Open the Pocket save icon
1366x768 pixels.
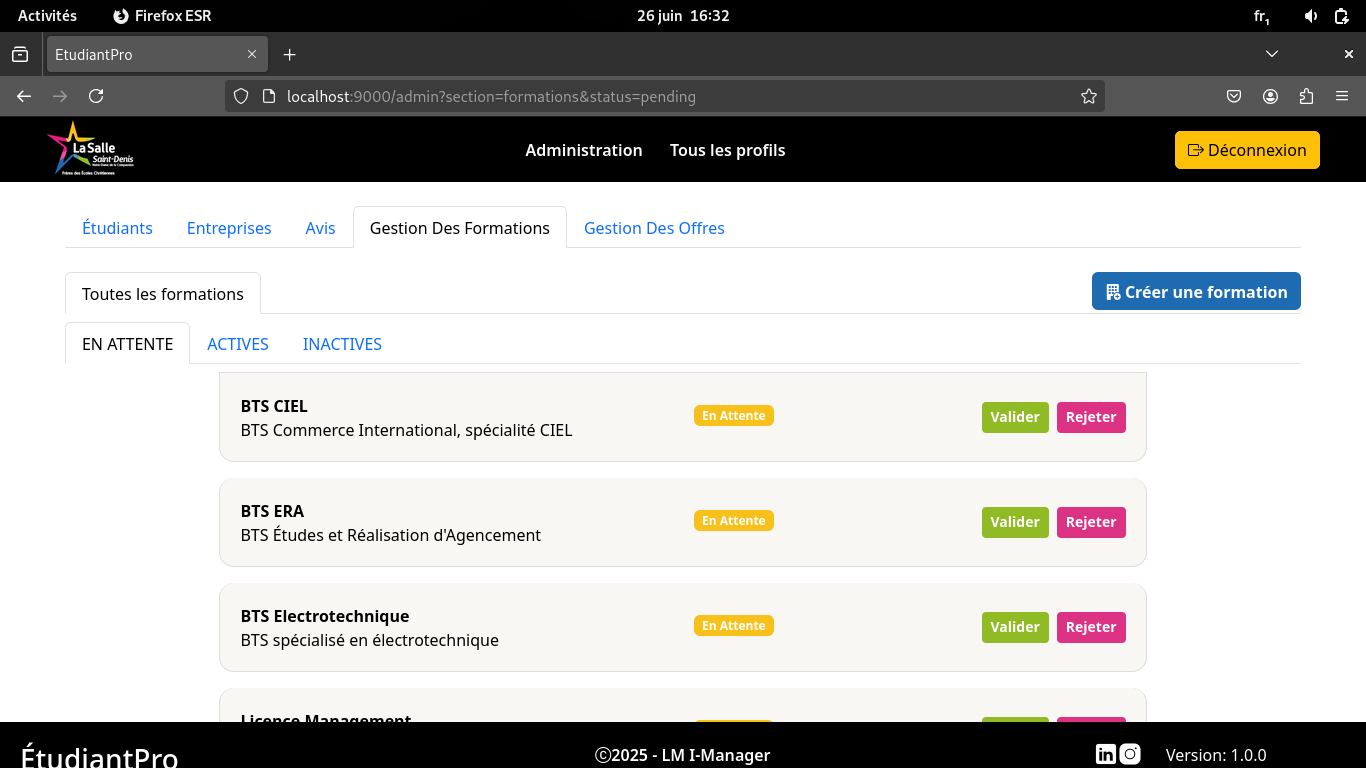(x=1234, y=97)
